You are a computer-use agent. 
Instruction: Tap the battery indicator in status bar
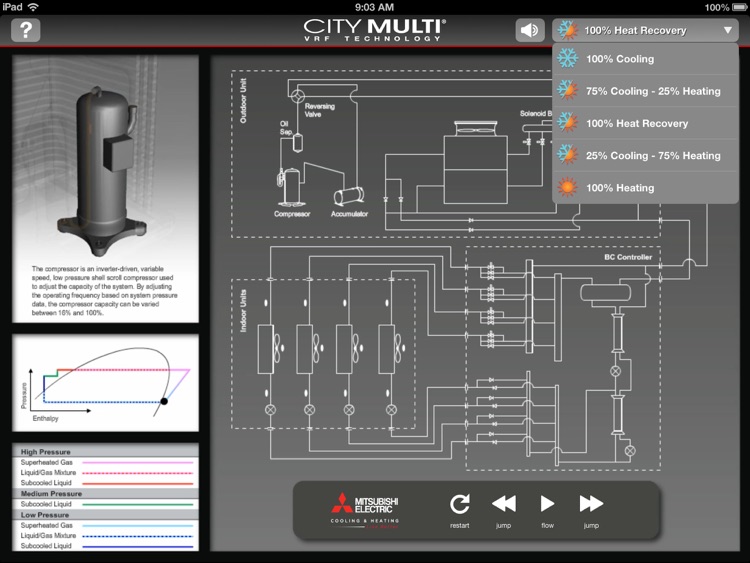pyautogui.click(x=739, y=7)
